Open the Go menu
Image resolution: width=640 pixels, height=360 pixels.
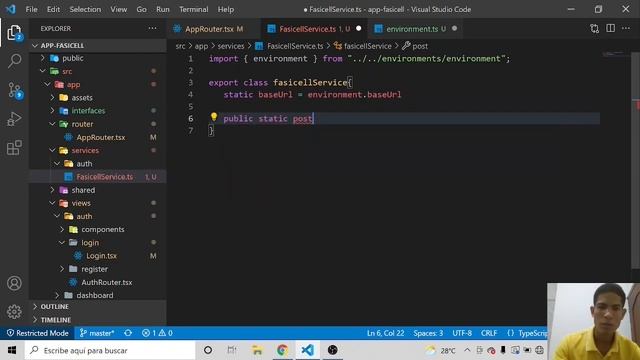click(x=141, y=9)
